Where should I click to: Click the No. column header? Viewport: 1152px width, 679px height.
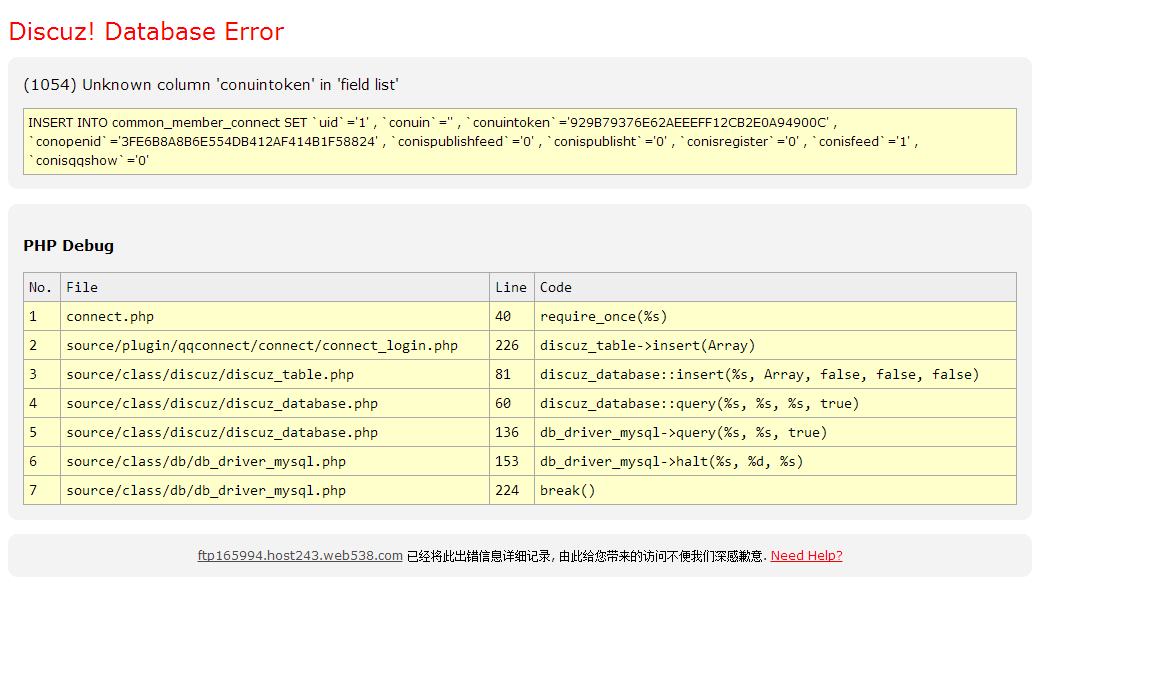pos(42,287)
